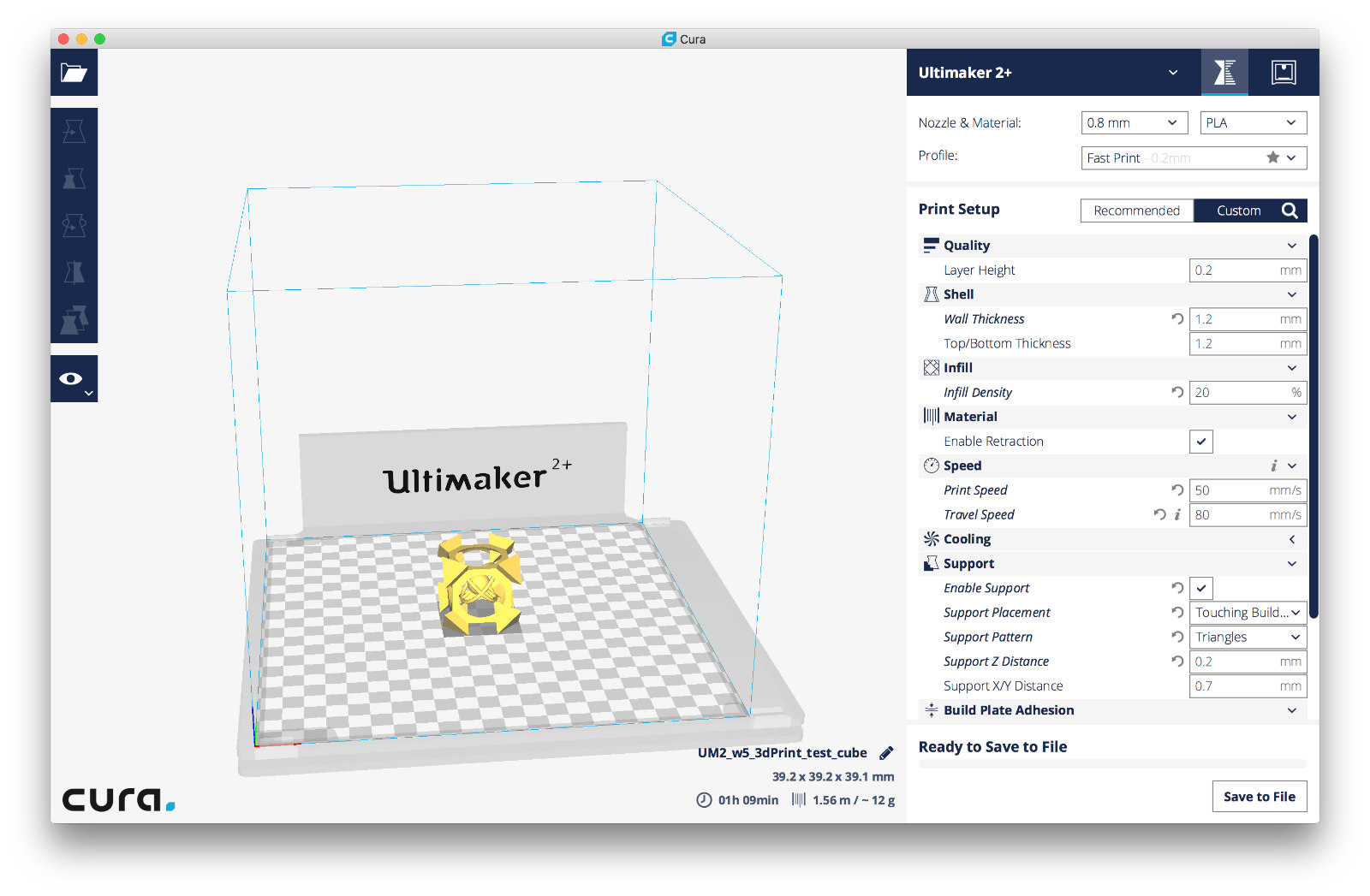Click the settings panel scrollbar
The image size is (1370, 896).
coord(1313,426)
